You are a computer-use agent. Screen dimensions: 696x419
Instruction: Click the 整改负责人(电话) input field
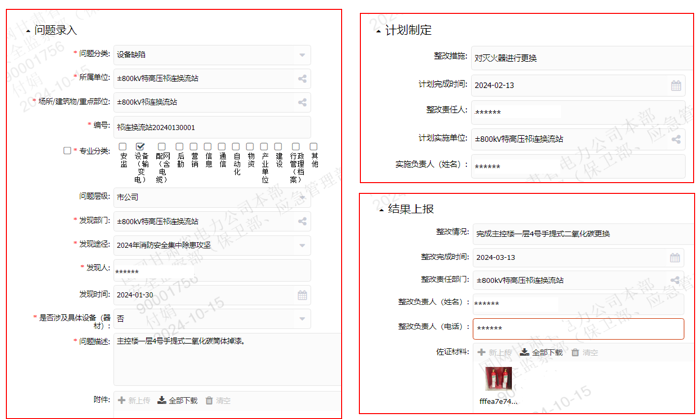click(x=577, y=328)
